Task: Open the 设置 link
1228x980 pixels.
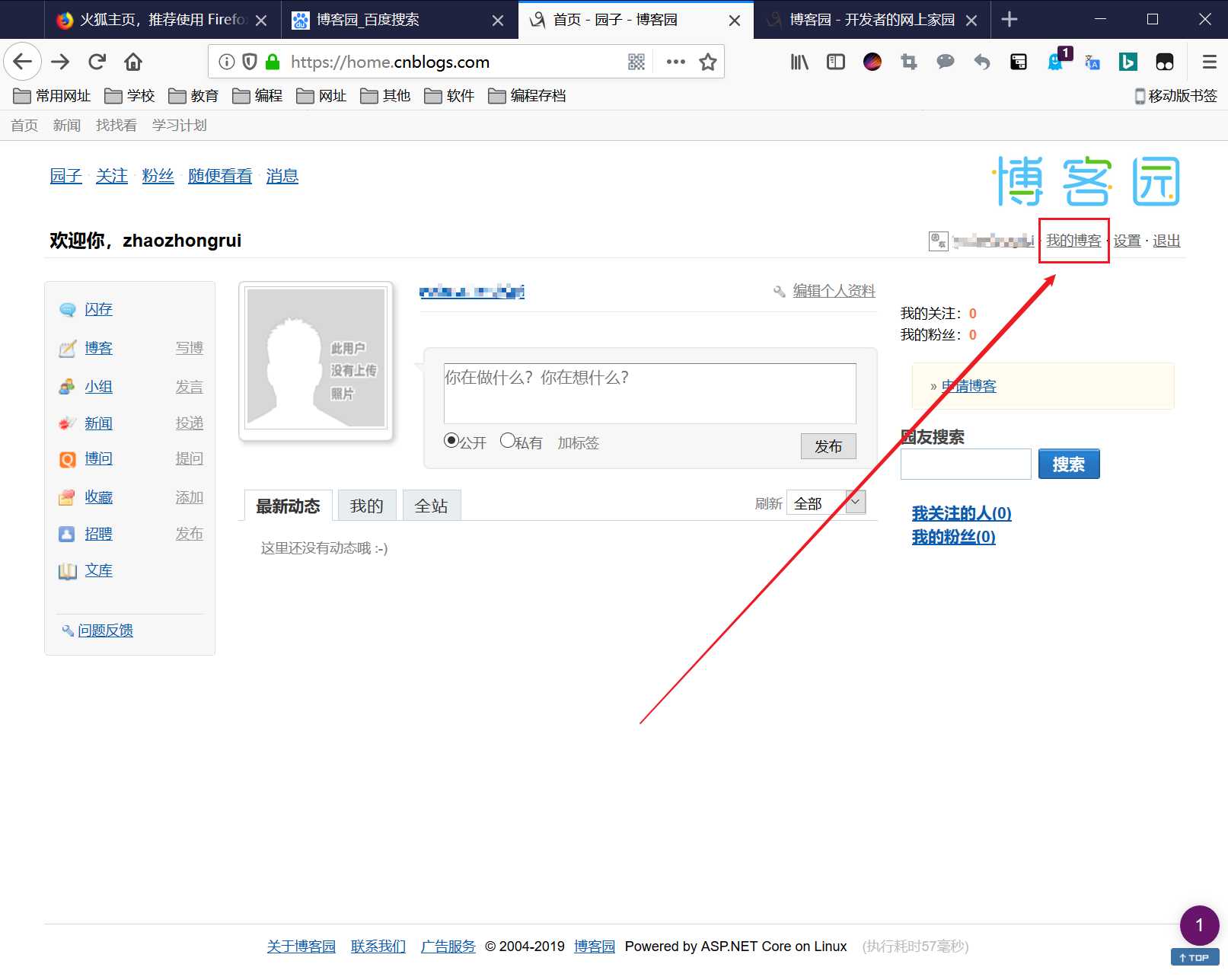Action: pyautogui.click(x=1127, y=241)
